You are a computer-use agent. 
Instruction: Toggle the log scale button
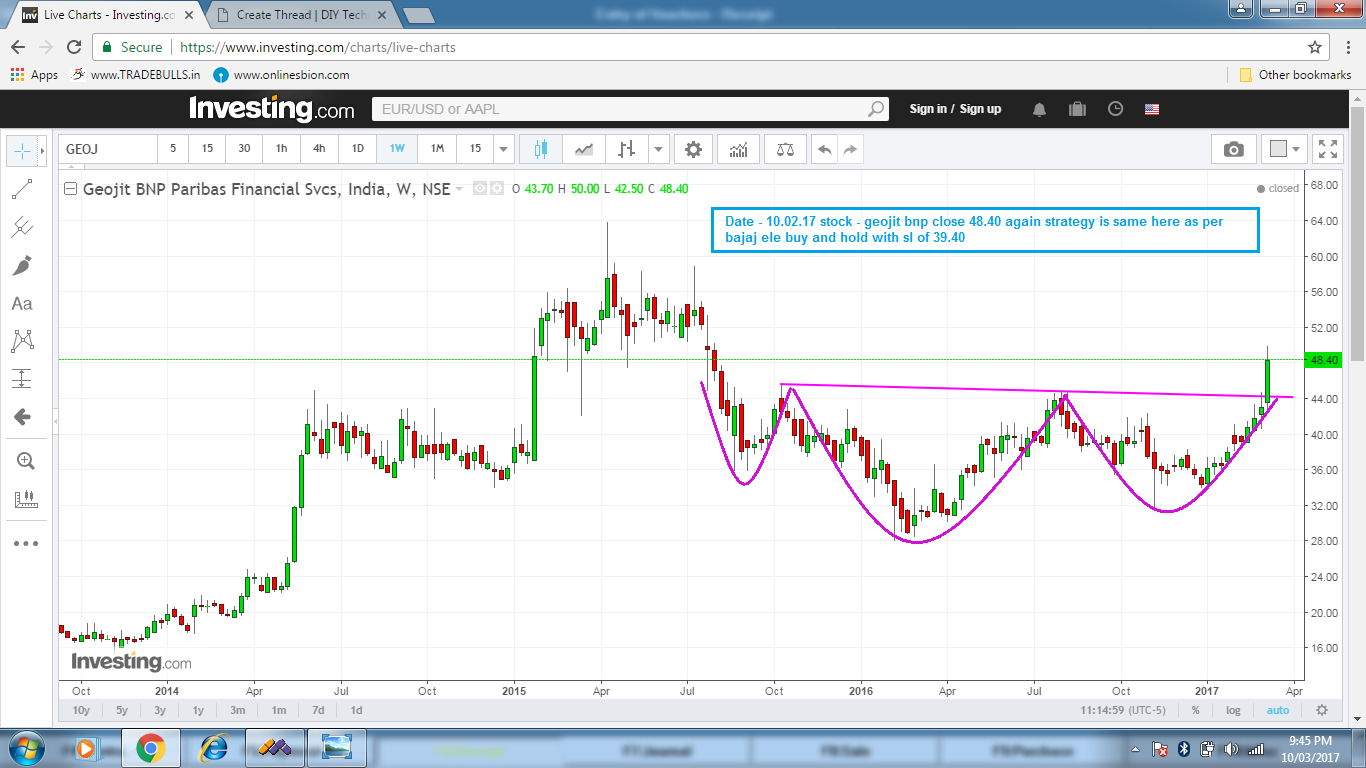pos(1233,710)
